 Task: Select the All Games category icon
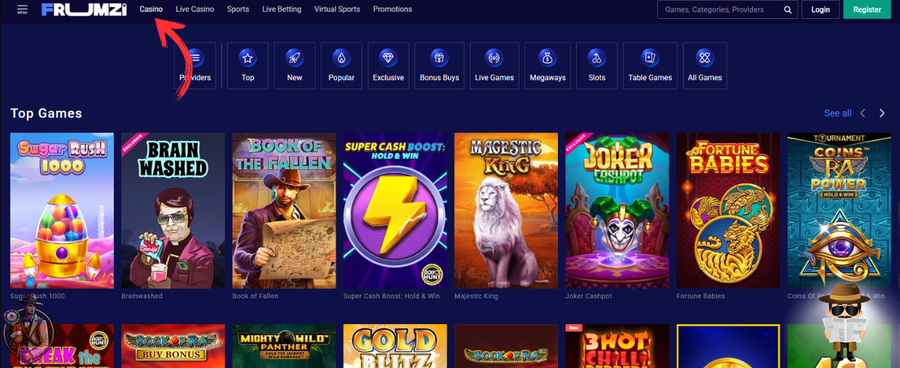click(x=705, y=57)
